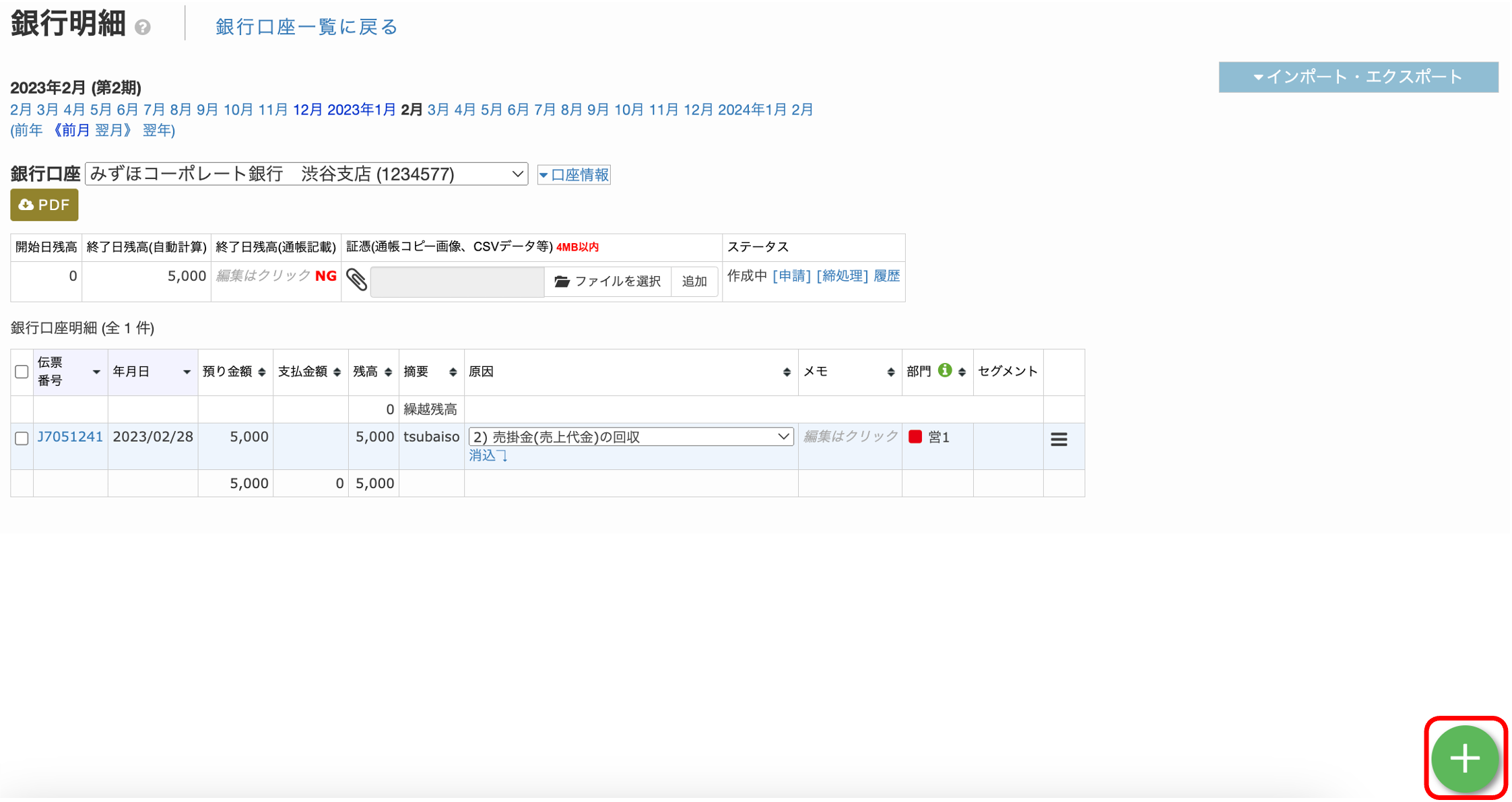
Task: Click the 終了日残高(自動計算) value 5,000
Action: [x=187, y=276]
